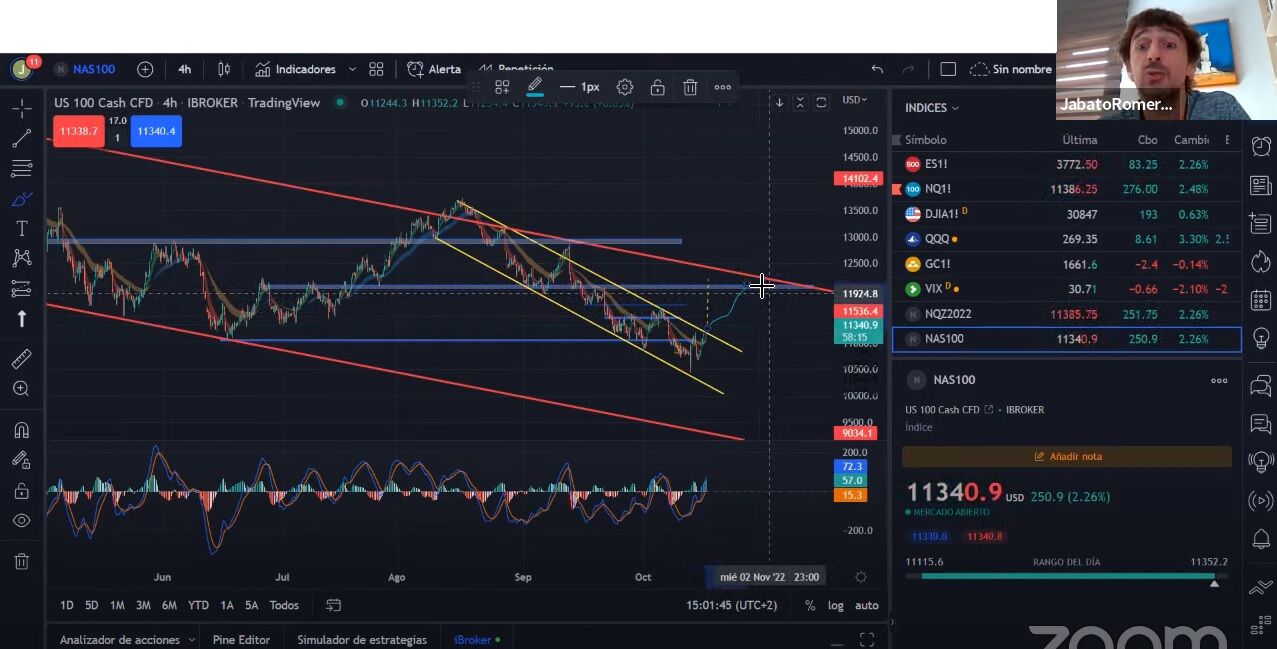Open more options in the floating toolbar

tap(722, 87)
